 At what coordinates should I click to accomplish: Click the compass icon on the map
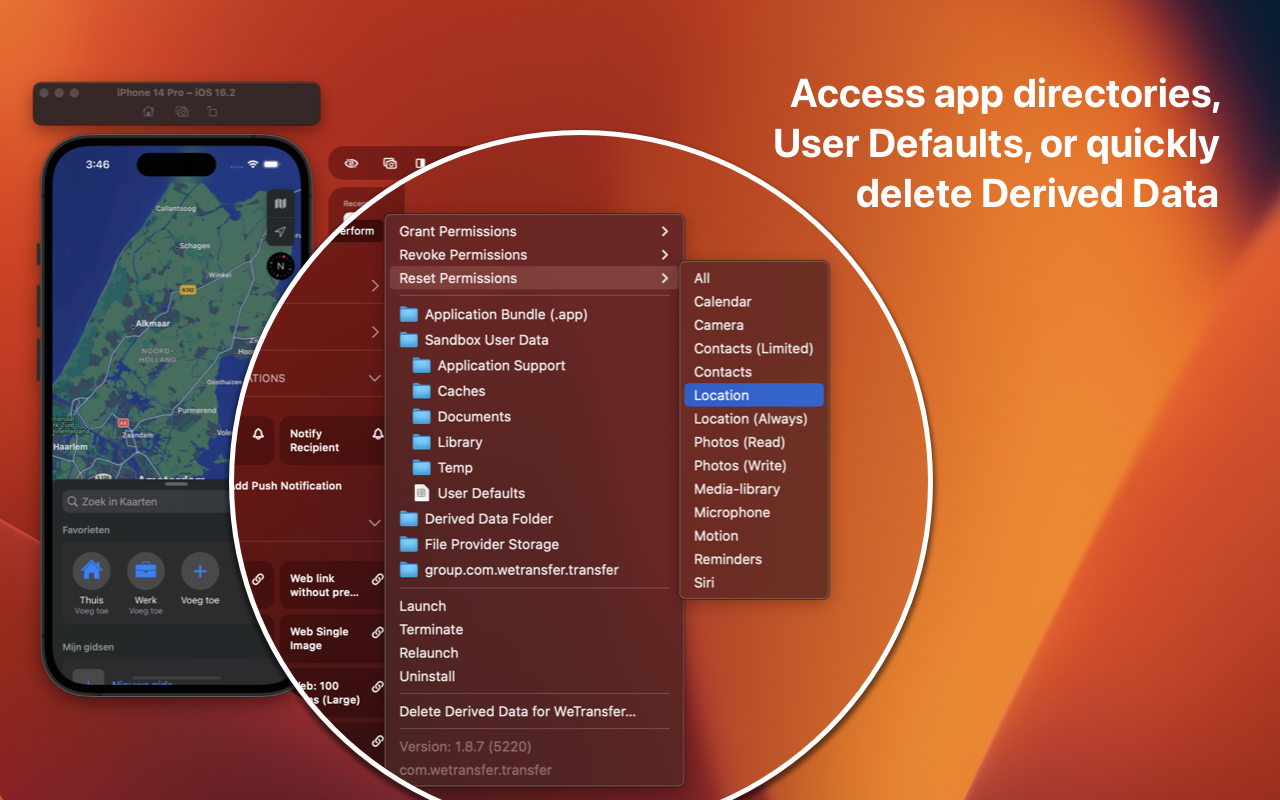click(x=279, y=266)
